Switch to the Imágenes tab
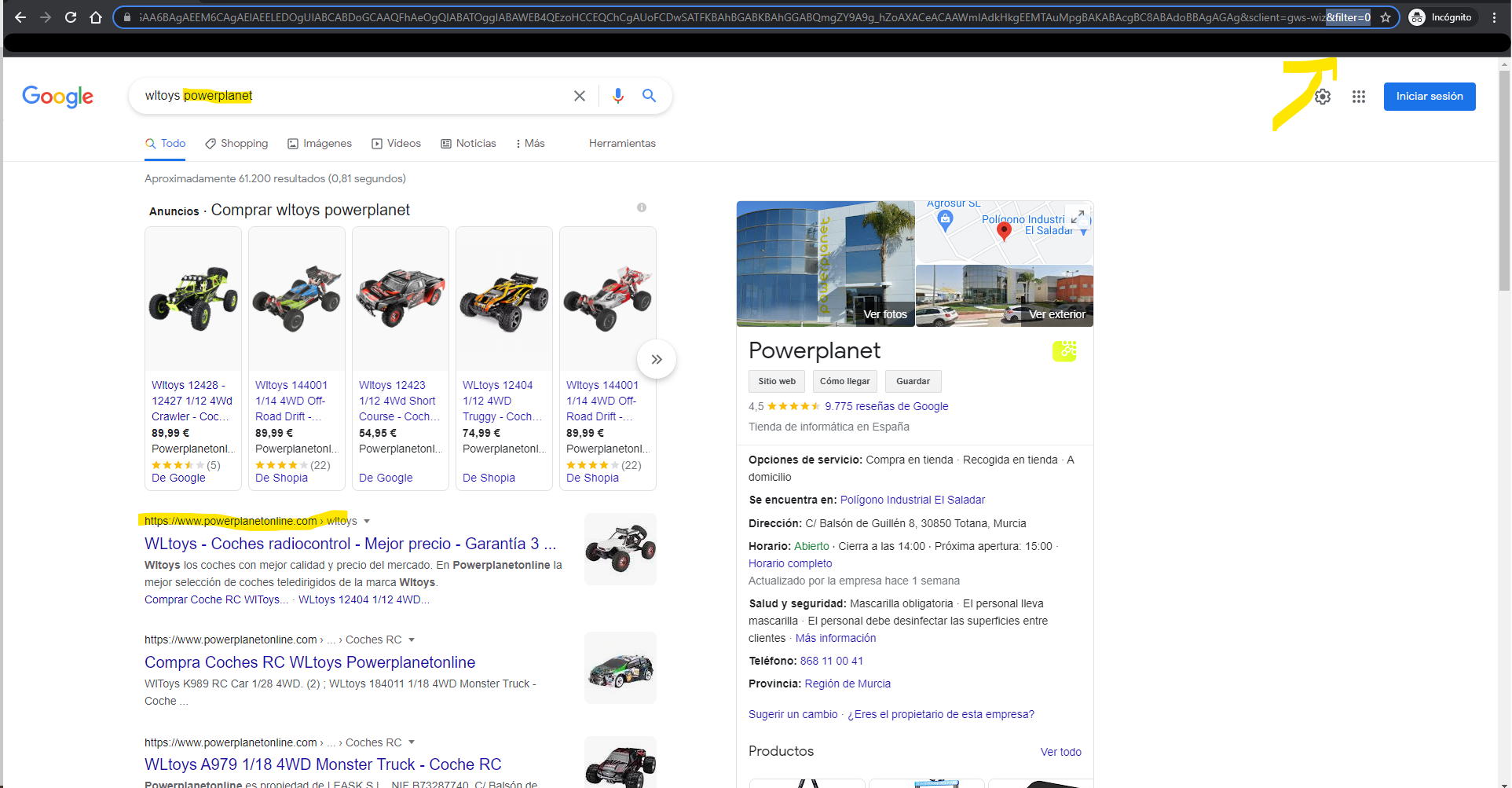This screenshot has height=788, width=1512. pyautogui.click(x=320, y=144)
